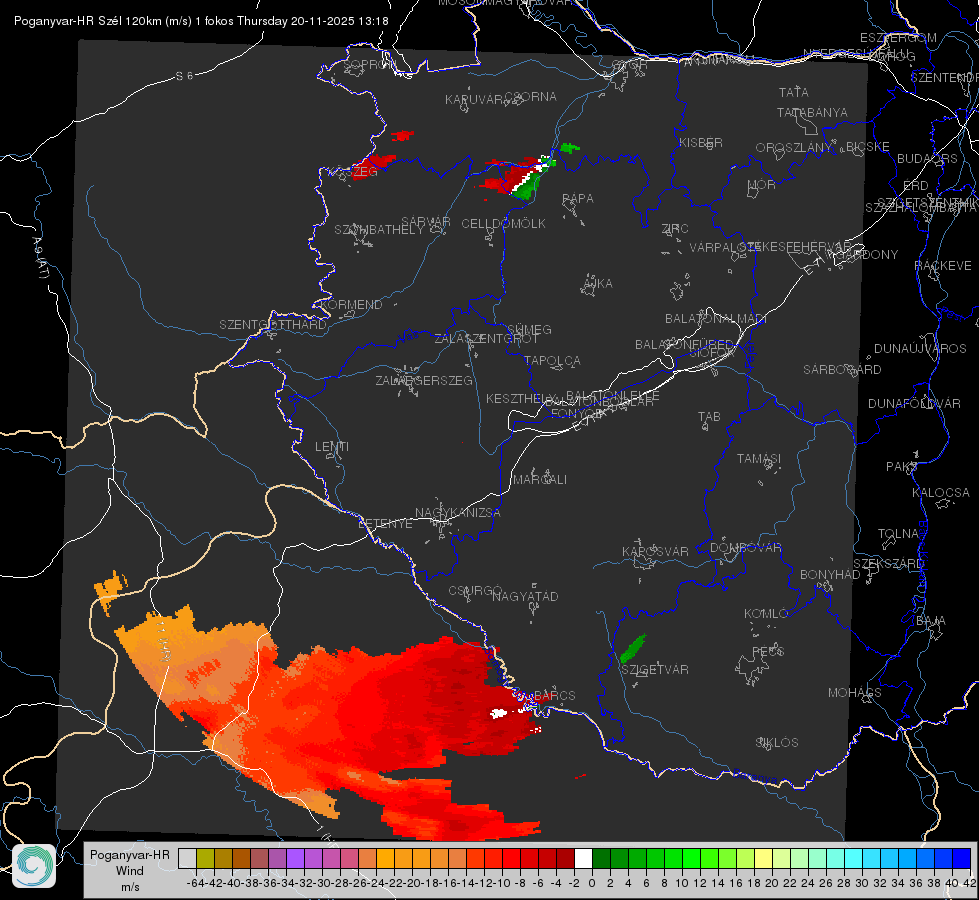The width and height of the screenshot is (979, 900).
Task: Click the KISBÉR city label
Action: [701, 142]
